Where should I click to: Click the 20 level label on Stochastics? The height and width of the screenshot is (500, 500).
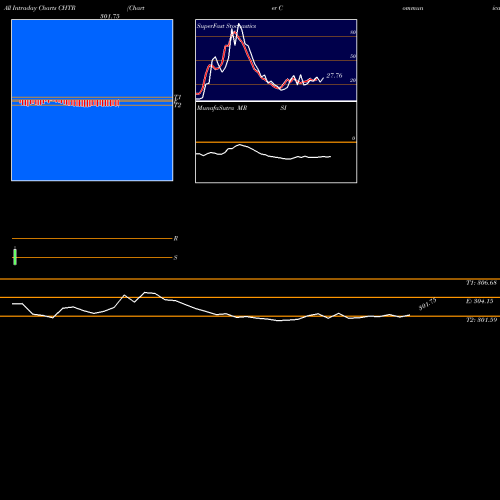353,80
